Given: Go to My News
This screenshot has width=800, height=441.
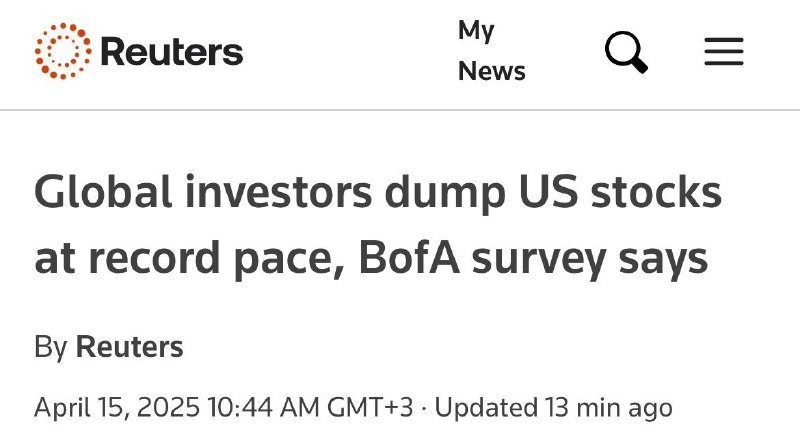Looking at the screenshot, I should (x=491, y=51).
